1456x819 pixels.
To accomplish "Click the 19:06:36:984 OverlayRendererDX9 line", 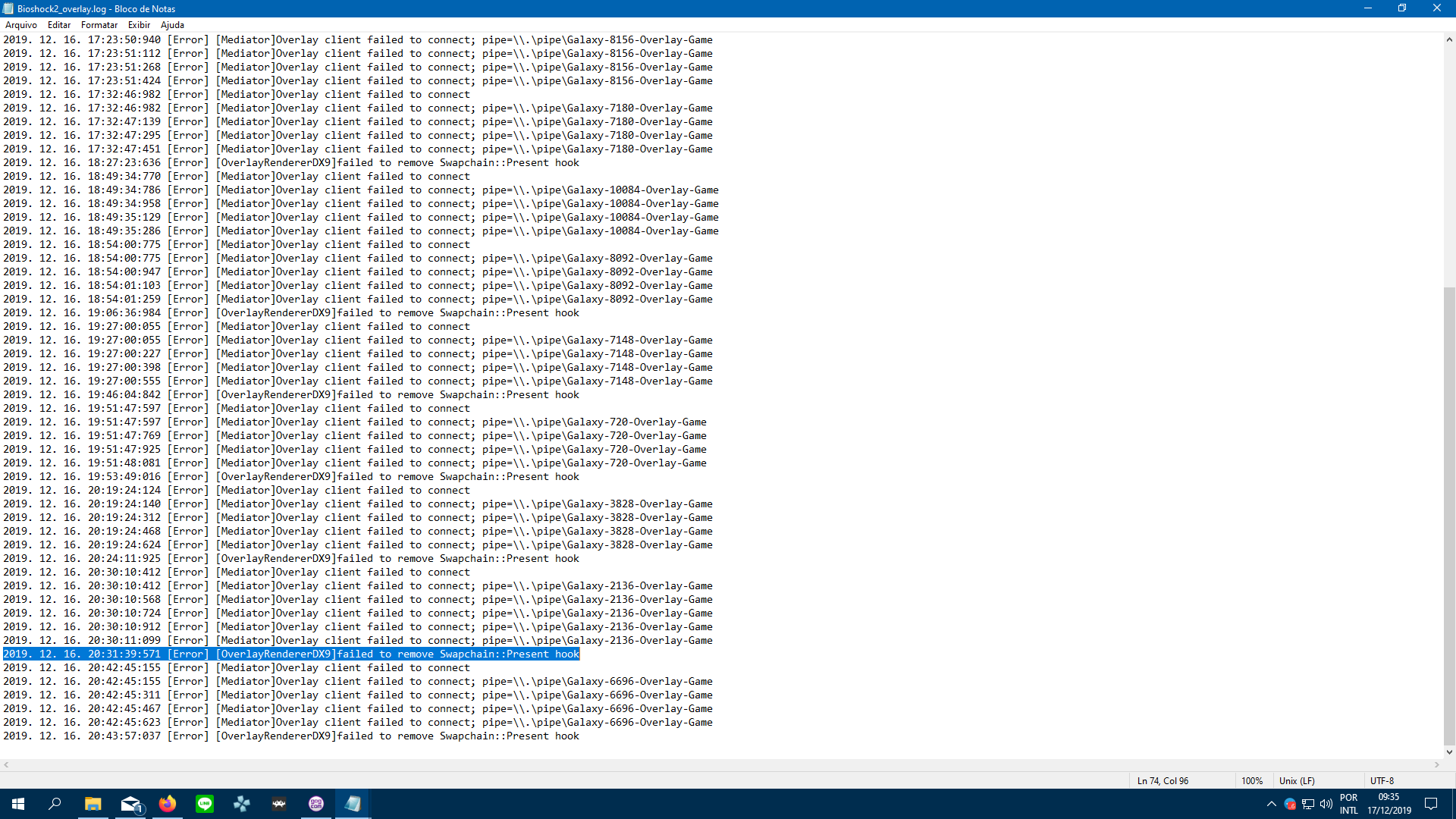I will click(x=291, y=313).
